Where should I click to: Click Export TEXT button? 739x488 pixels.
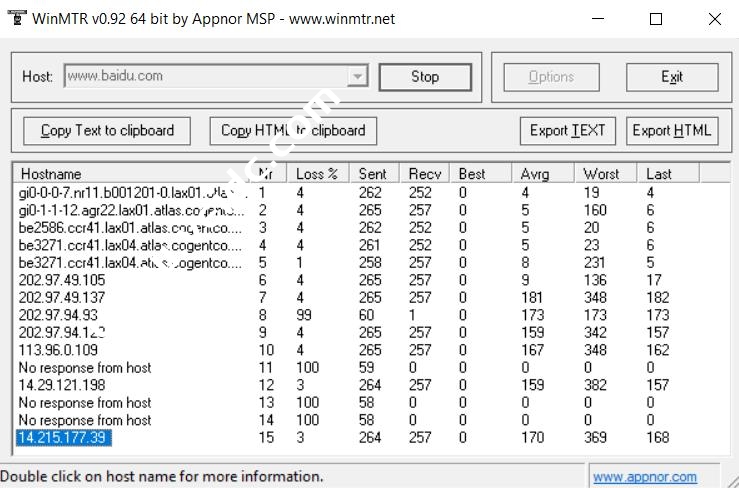coord(567,130)
